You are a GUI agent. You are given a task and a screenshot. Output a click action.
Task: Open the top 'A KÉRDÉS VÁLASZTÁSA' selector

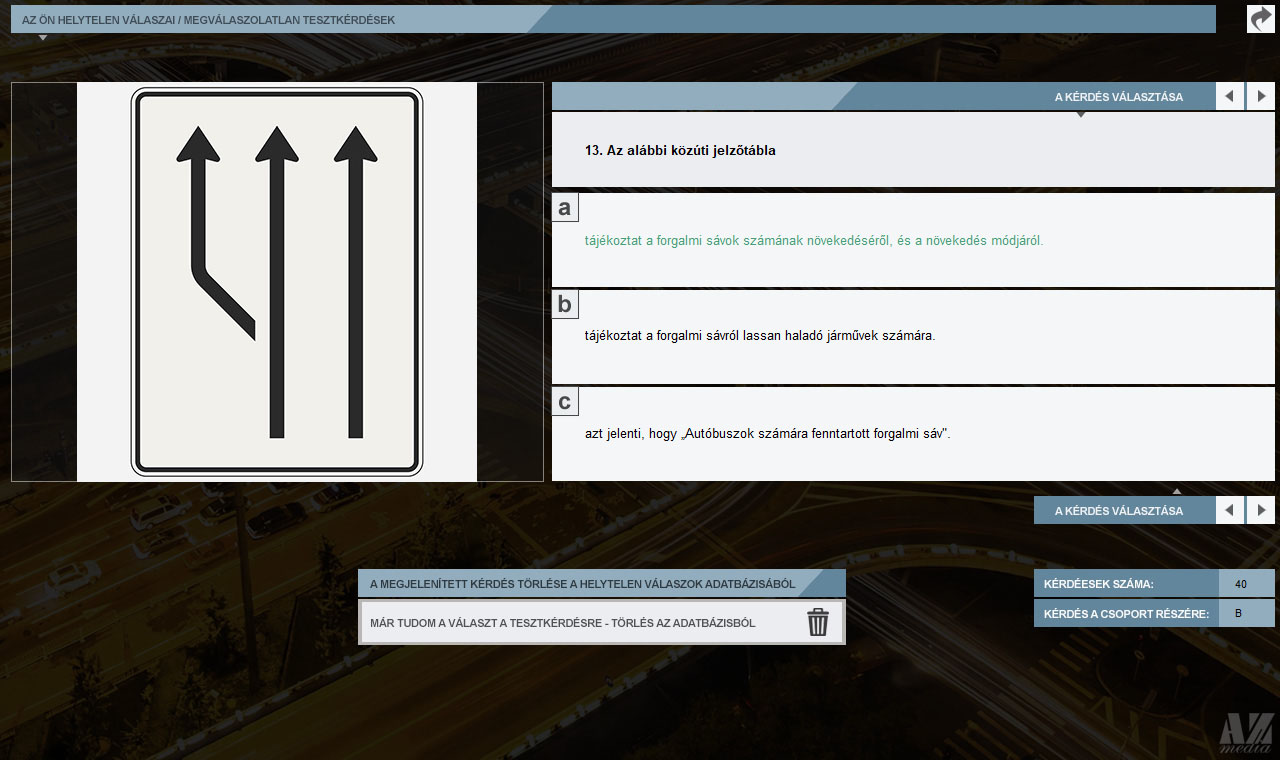point(1118,97)
